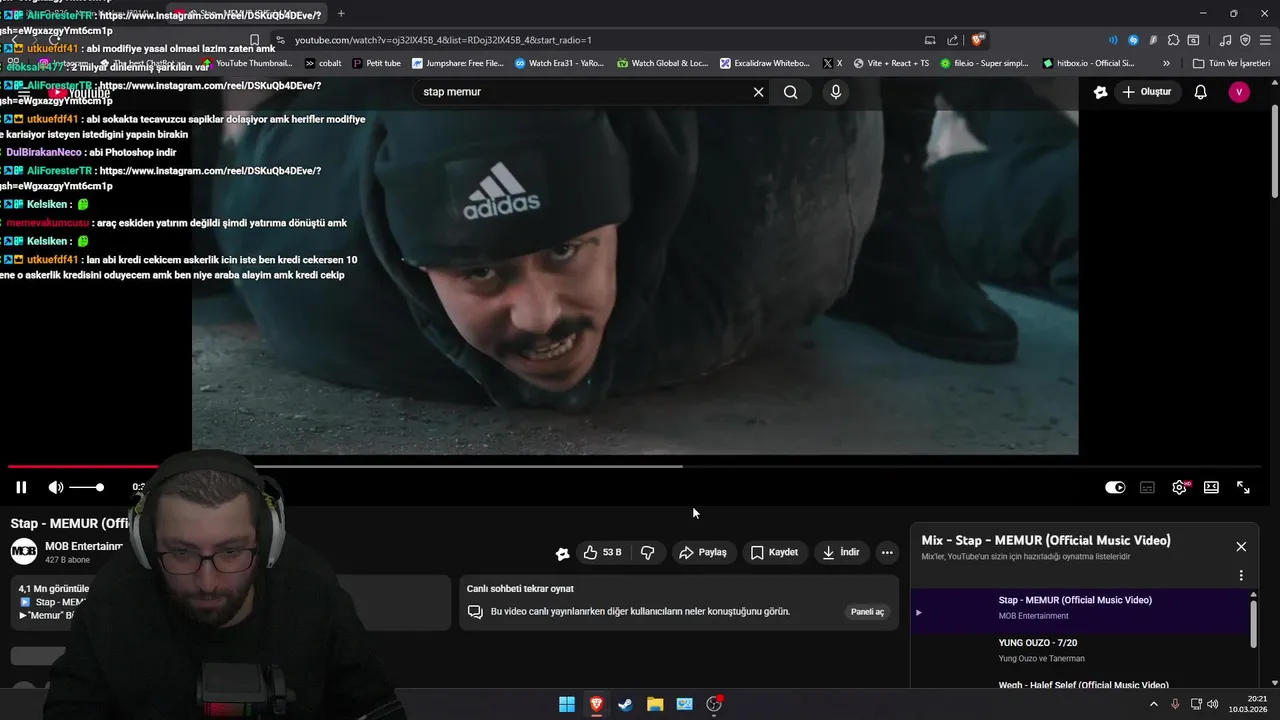The height and width of the screenshot is (720, 1280).
Task: Mute the video volume speaker icon
Action: [x=56, y=487]
